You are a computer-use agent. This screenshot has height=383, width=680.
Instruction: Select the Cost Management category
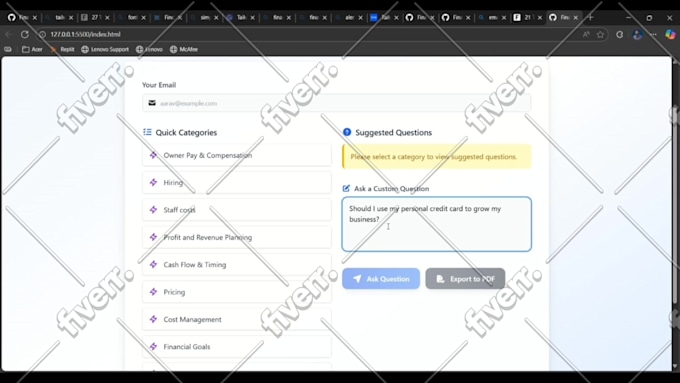(237, 319)
